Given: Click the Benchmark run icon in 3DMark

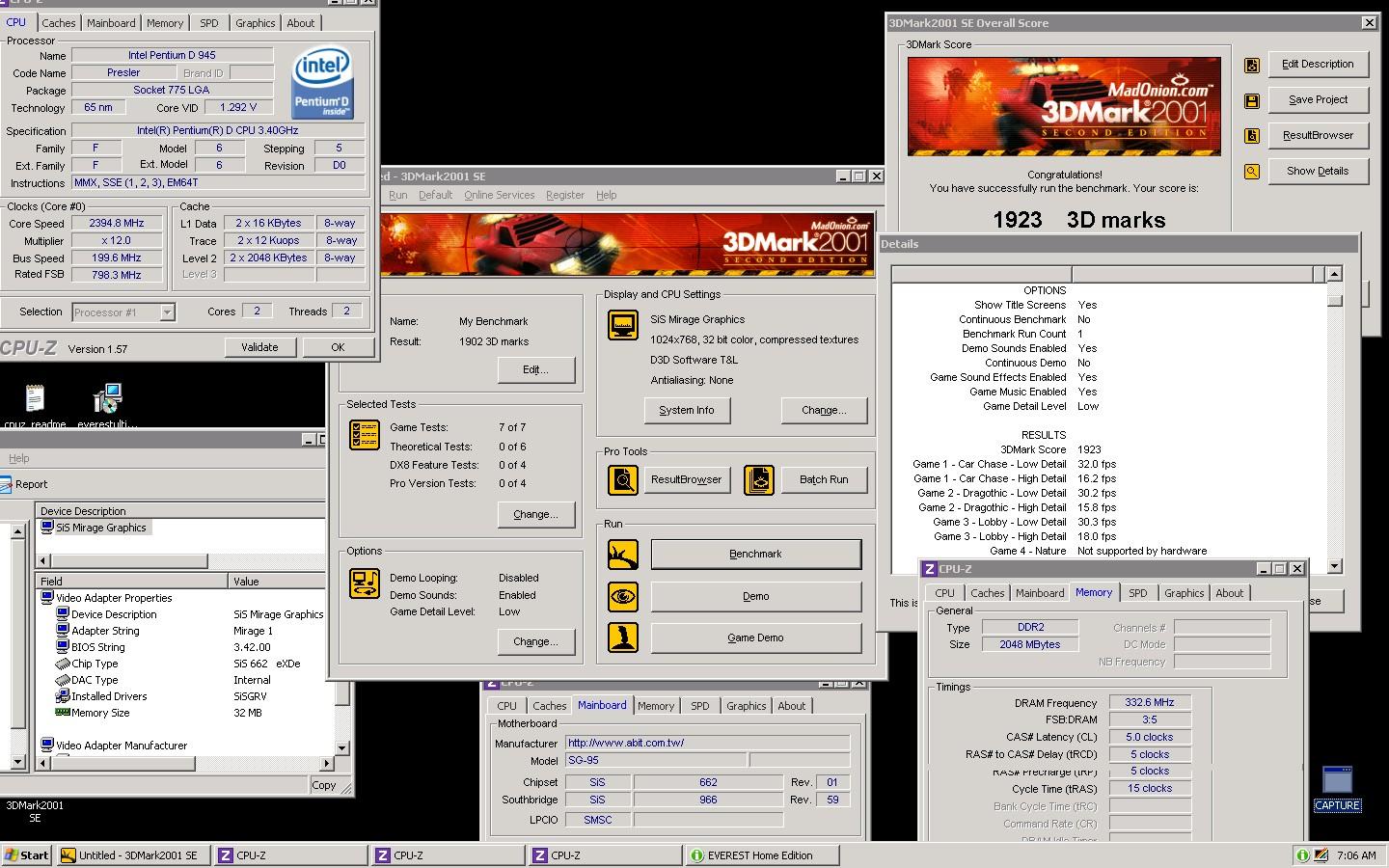Looking at the screenshot, I should (x=623, y=555).
